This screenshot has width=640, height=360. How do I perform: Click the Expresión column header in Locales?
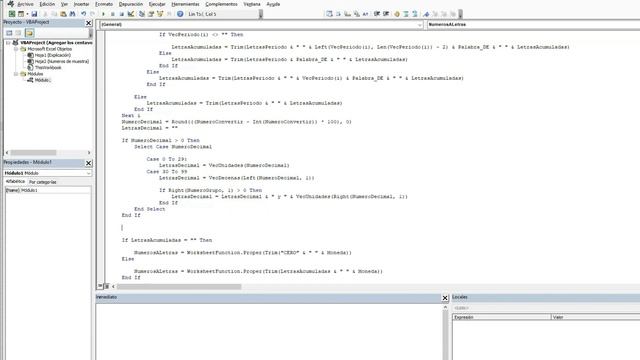pos(502,317)
